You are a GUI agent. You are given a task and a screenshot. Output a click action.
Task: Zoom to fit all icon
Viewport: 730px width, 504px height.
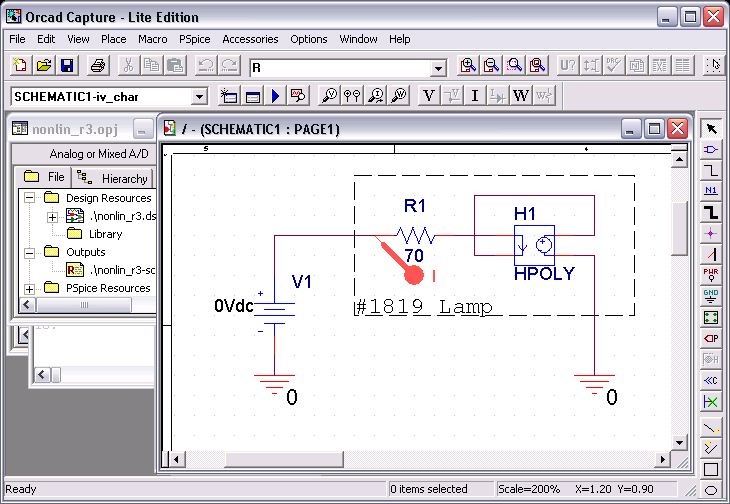pos(537,66)
